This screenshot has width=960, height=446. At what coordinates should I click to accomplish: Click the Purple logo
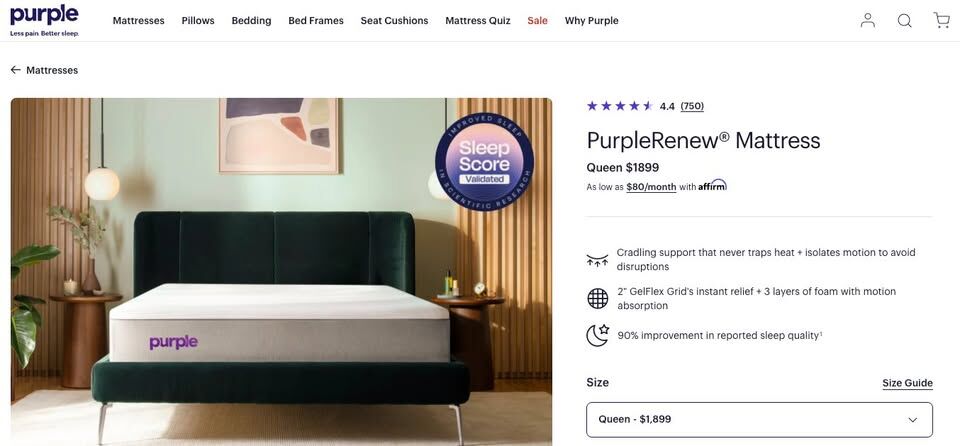click(x=44, y=20)
